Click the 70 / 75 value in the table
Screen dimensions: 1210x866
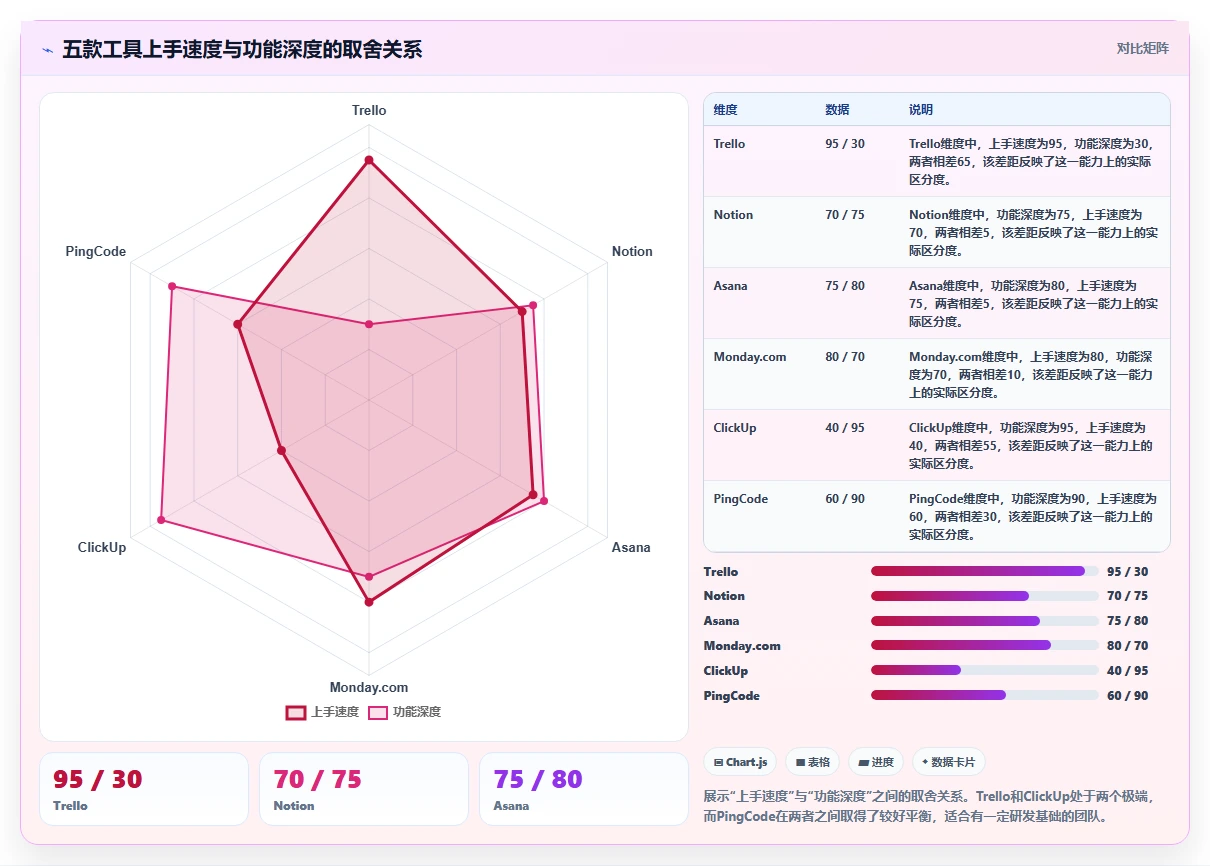click(x=845, y=215)
